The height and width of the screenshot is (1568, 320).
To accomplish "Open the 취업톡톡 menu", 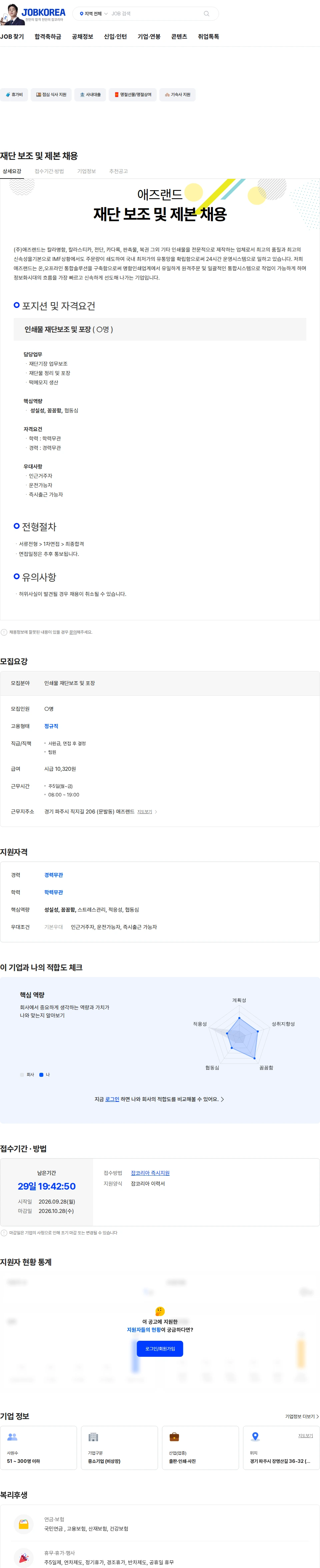I will coord(209,36).
